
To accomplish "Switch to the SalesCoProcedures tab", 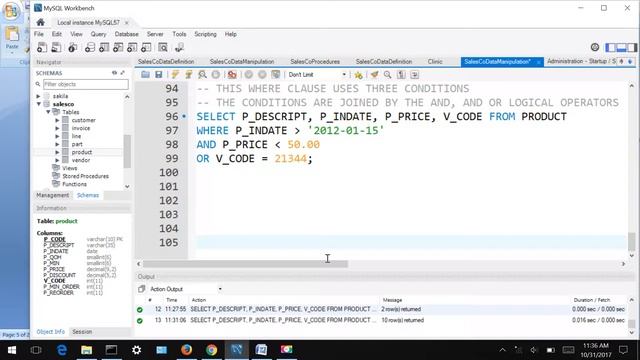I will [315, 62].
